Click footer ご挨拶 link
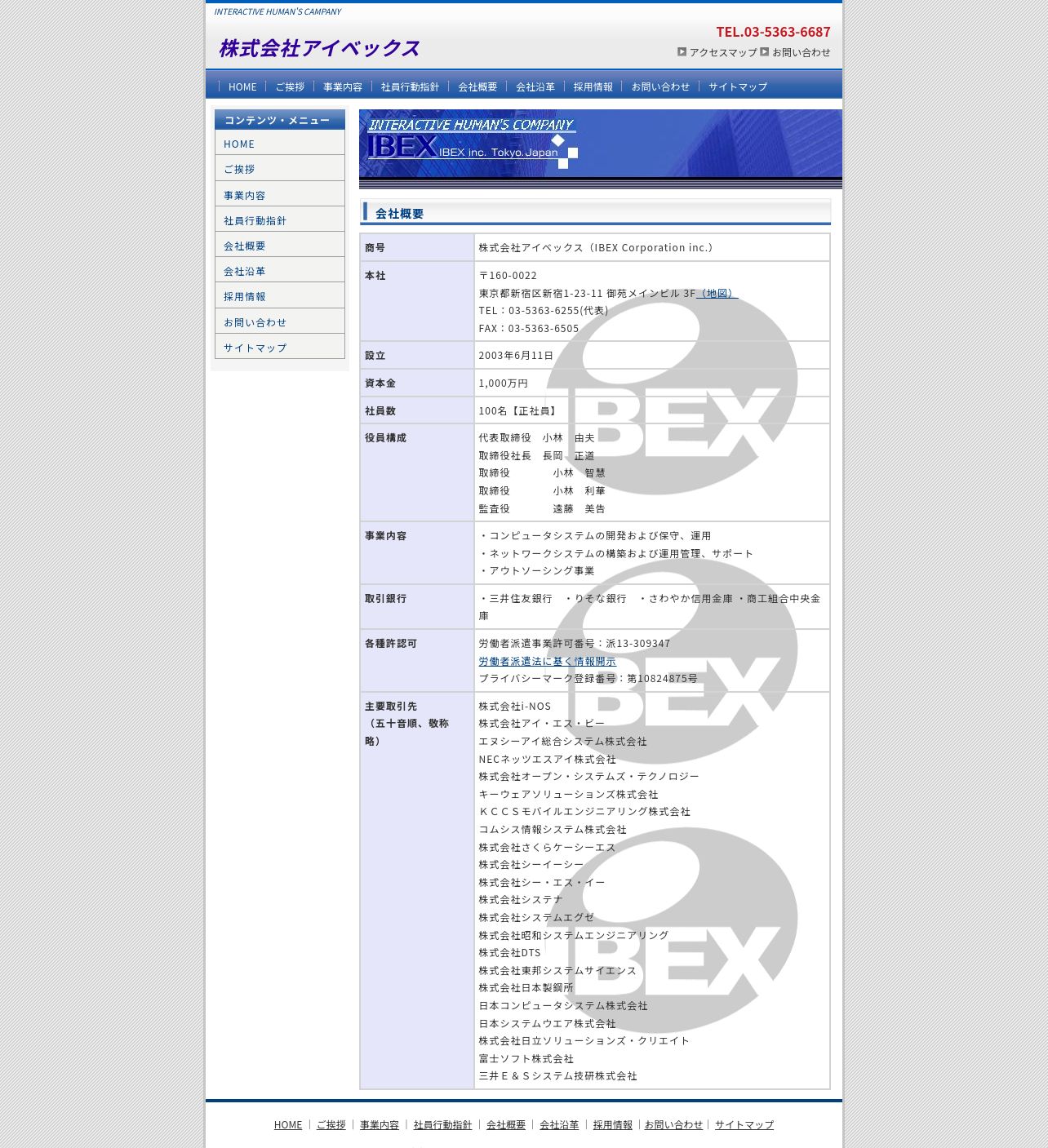Screen dimensions: 1048x1148 click(331, 1124)
